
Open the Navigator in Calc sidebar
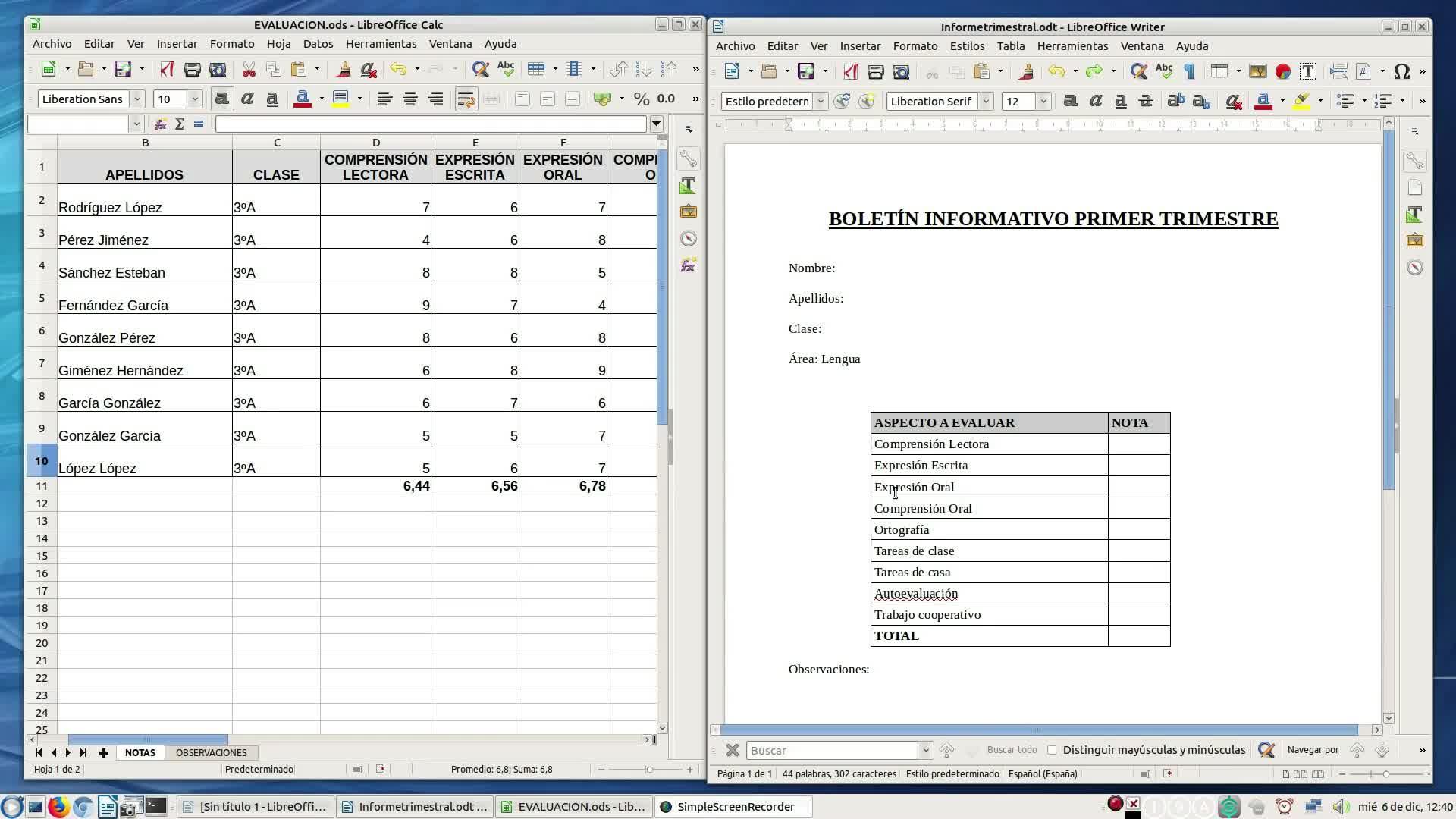[688, 239]
